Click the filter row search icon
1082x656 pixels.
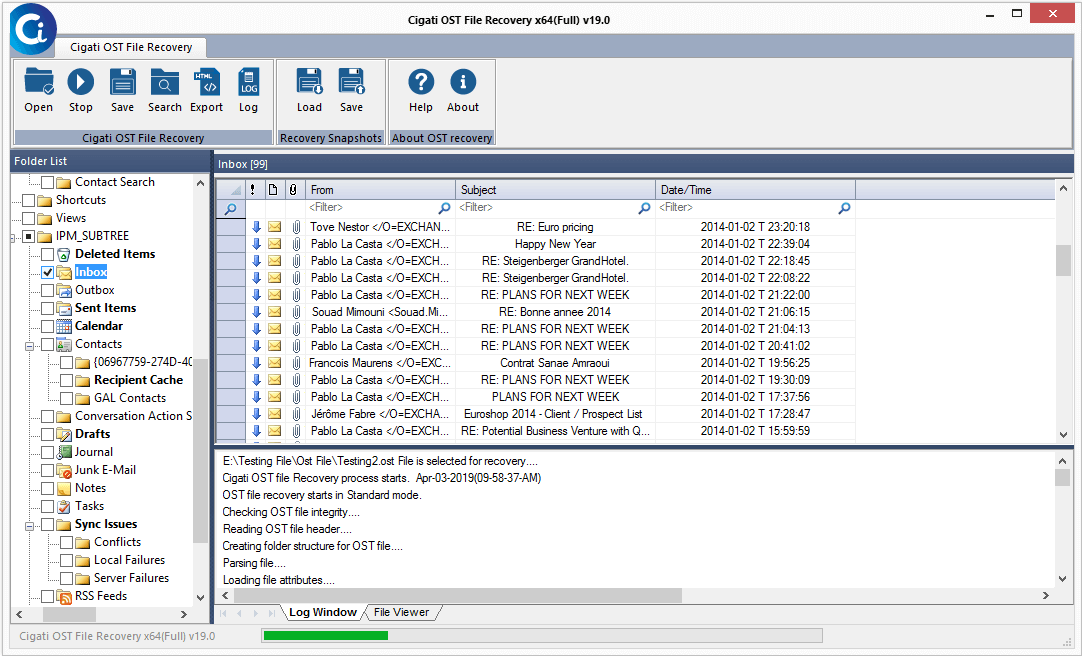230,208
